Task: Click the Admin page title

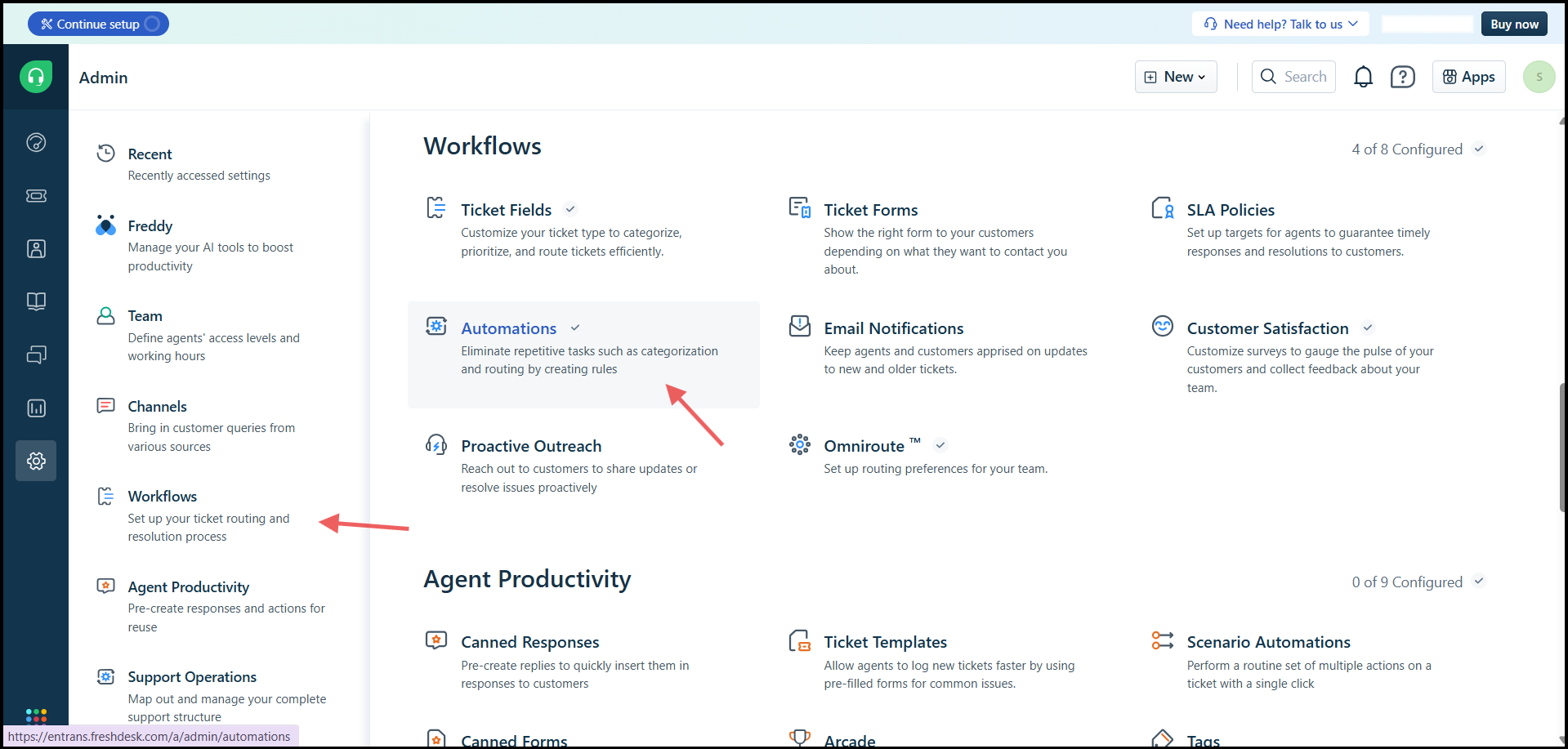Action: point(103,78)
